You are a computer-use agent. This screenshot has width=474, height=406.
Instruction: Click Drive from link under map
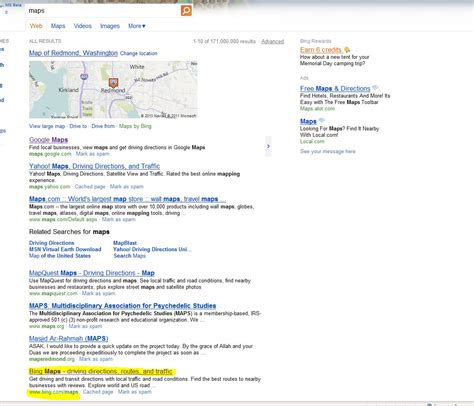103,126
